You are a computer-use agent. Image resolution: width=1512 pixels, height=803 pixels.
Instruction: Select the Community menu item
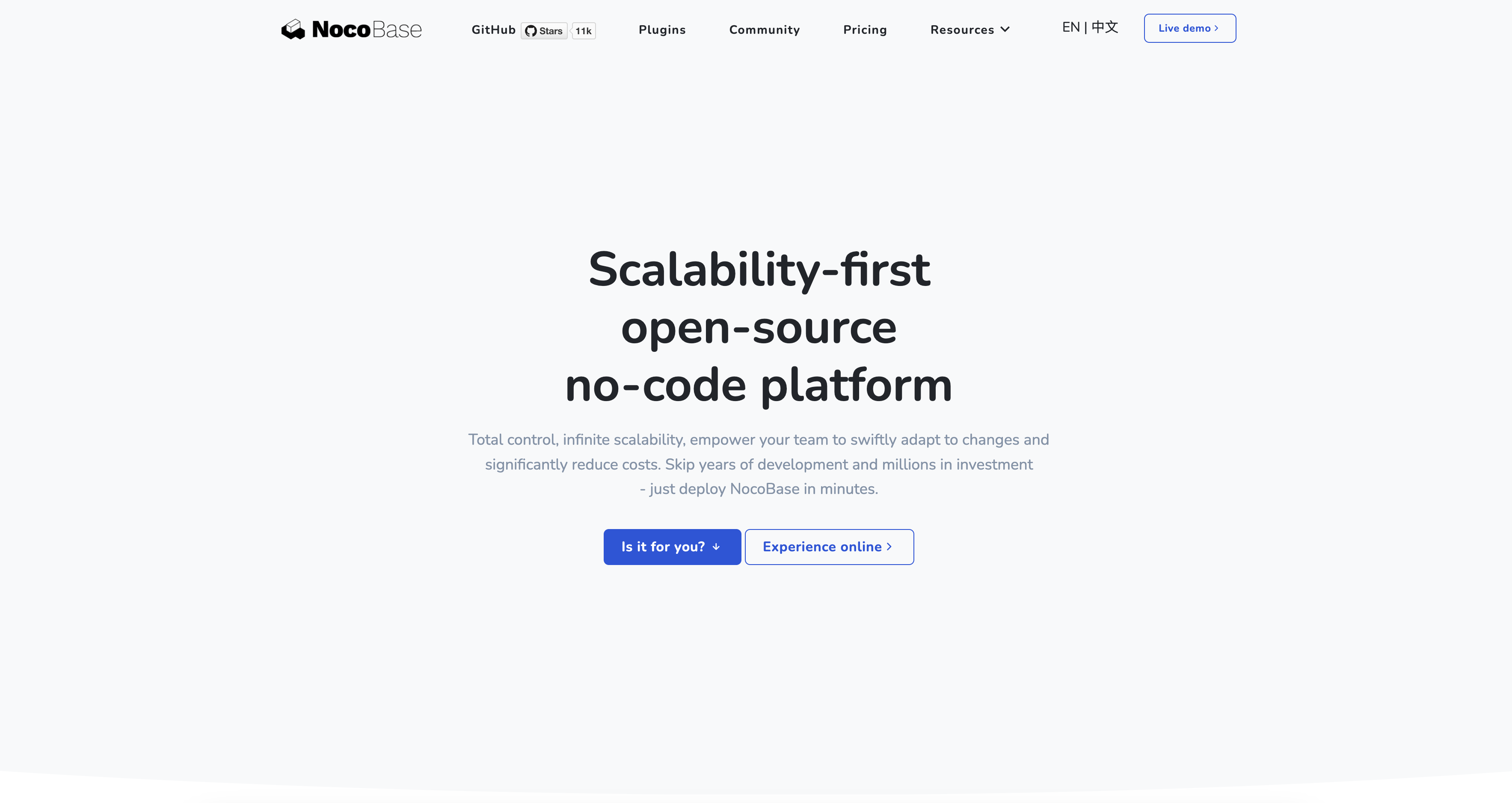(x=765, y=30)
